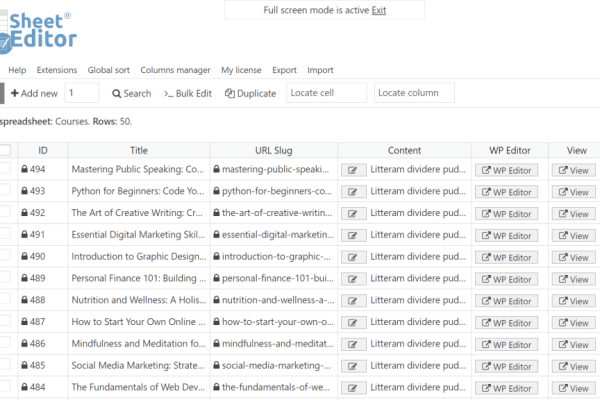Select title cell Mastering Public Speaking

tap(139, 169)
